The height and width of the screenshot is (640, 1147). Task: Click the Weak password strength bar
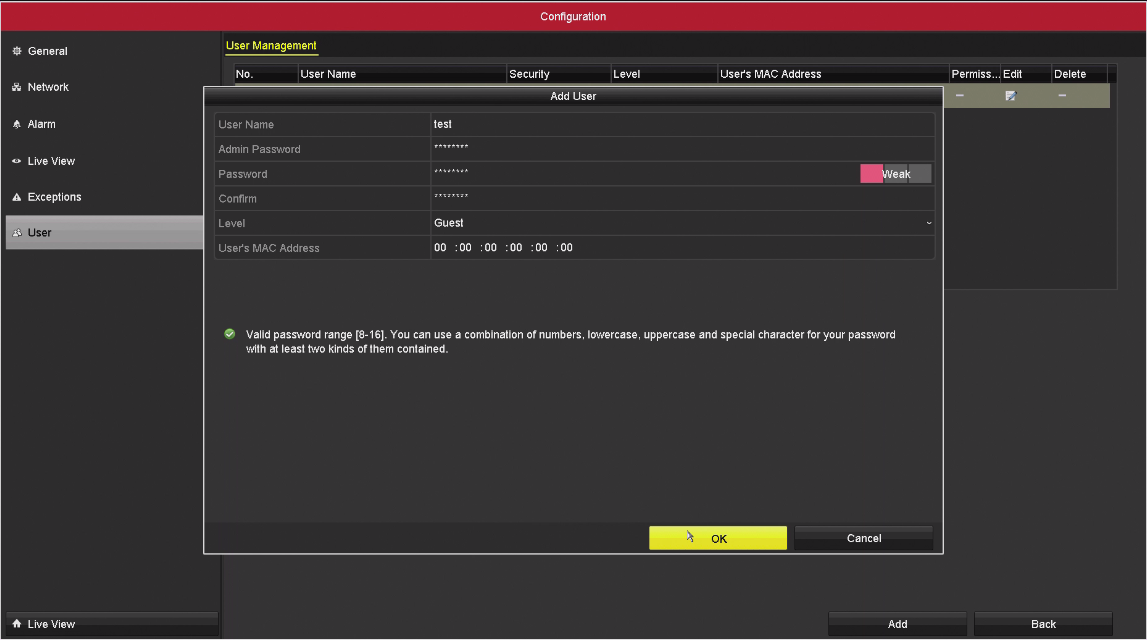[x=895, y=174]
